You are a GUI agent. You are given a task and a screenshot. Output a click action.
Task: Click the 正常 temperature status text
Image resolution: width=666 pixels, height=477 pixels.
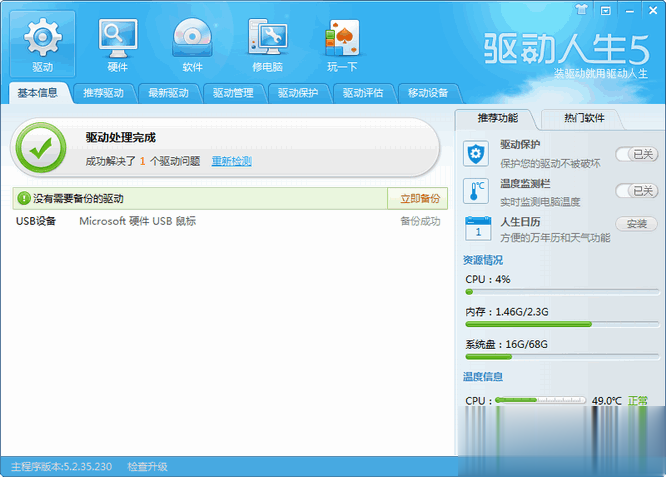(x=638, y=401)
